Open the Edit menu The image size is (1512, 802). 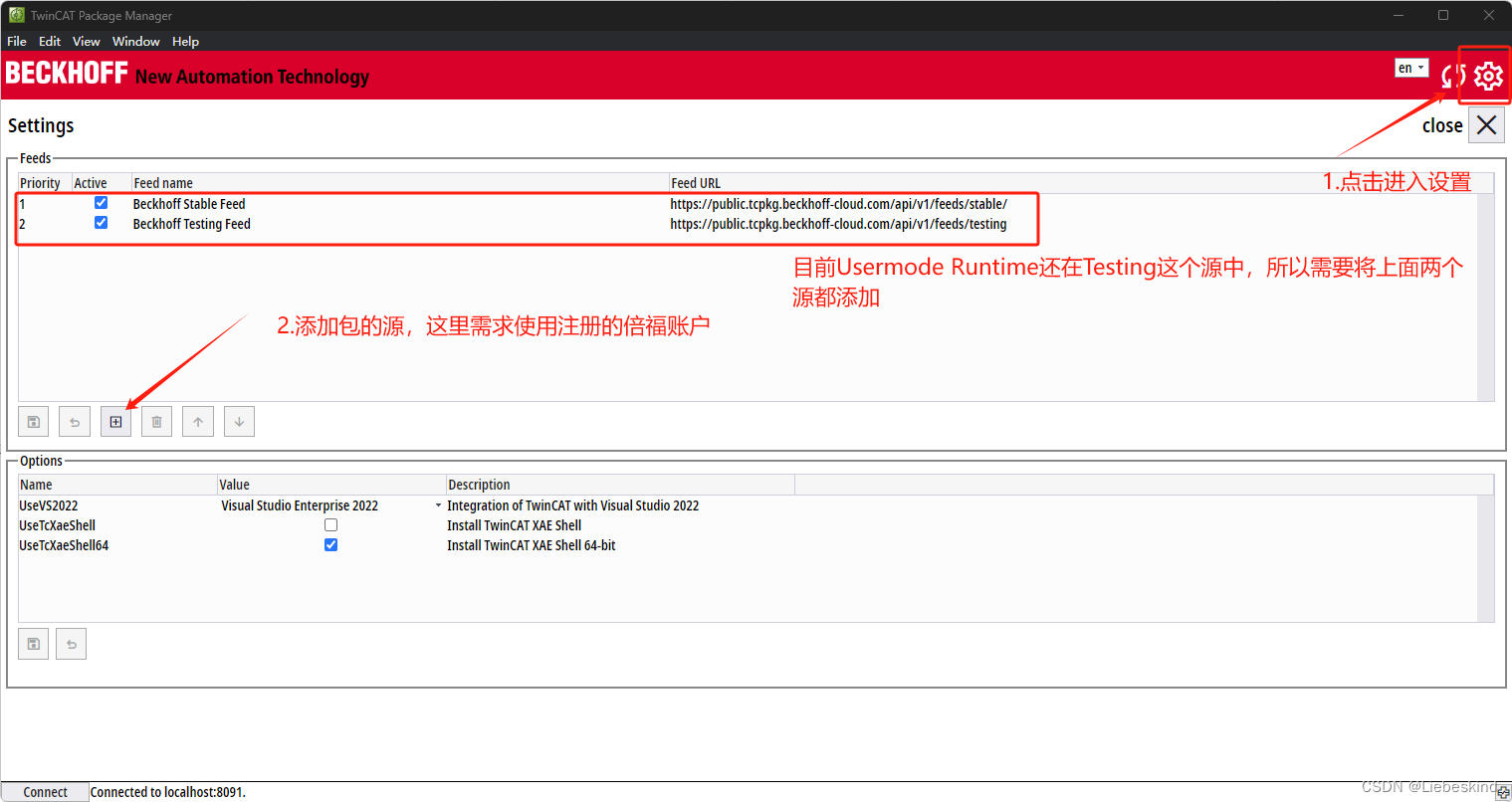point(50,41)
